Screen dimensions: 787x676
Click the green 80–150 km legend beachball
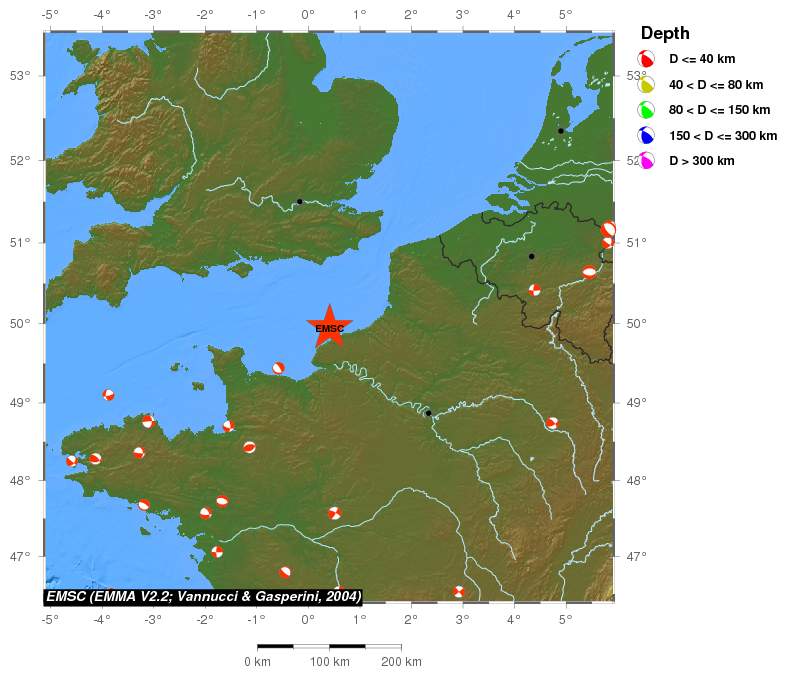pyautogui.click(x=646, y=110)
